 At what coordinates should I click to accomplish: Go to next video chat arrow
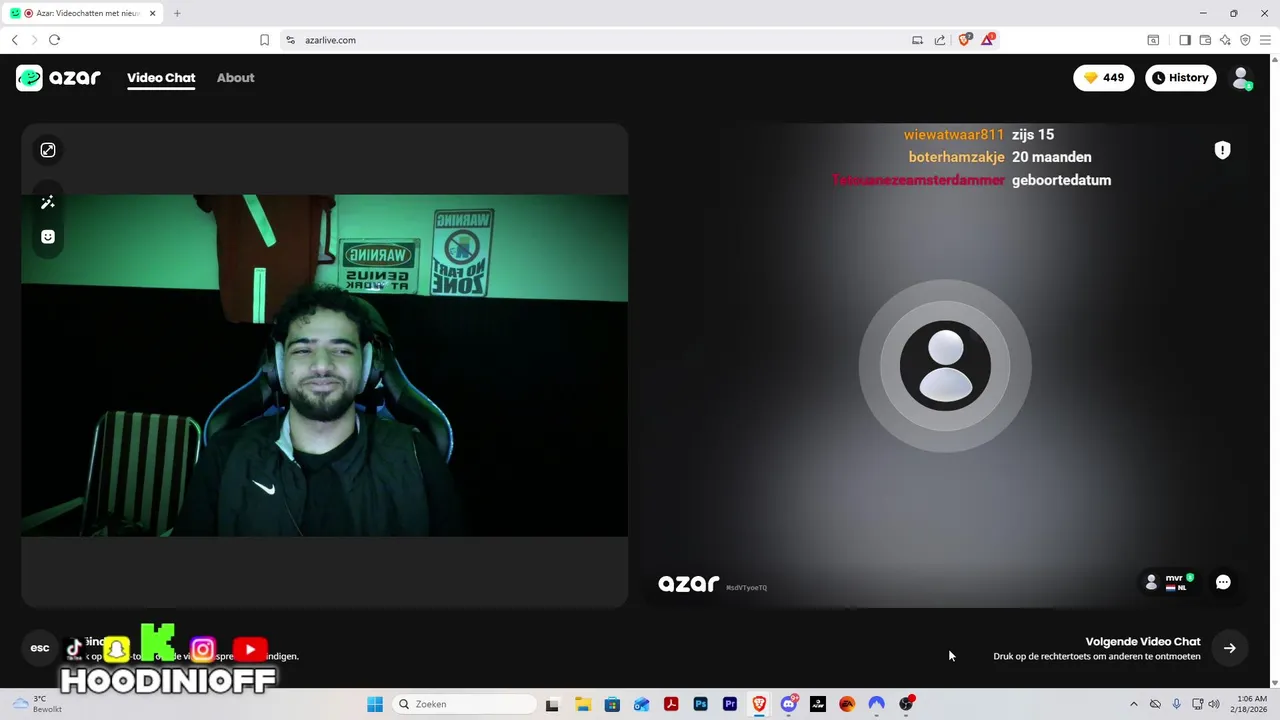[x=1230, y=648]
